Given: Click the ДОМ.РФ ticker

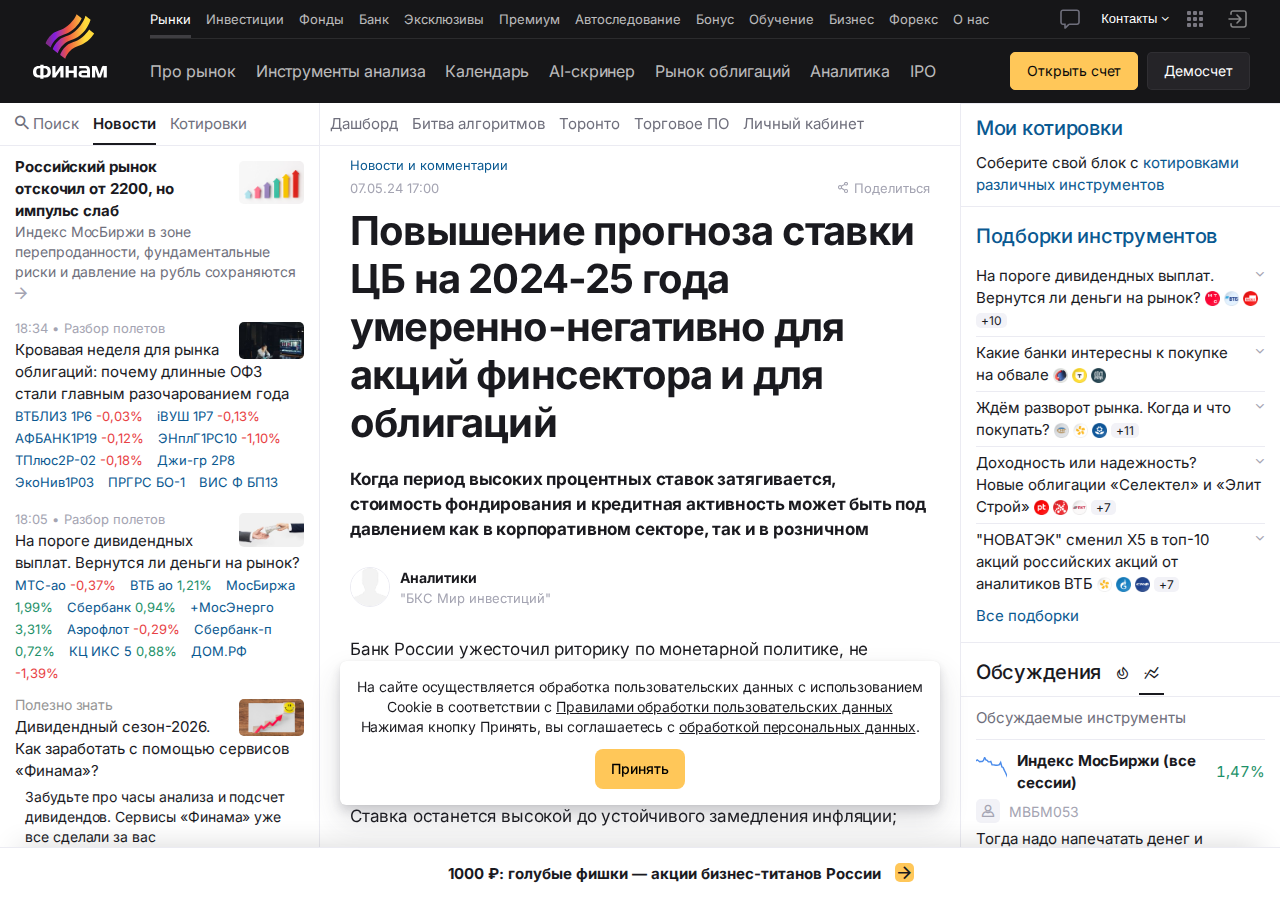Looking at the screenshot, I should pos(219,651).
